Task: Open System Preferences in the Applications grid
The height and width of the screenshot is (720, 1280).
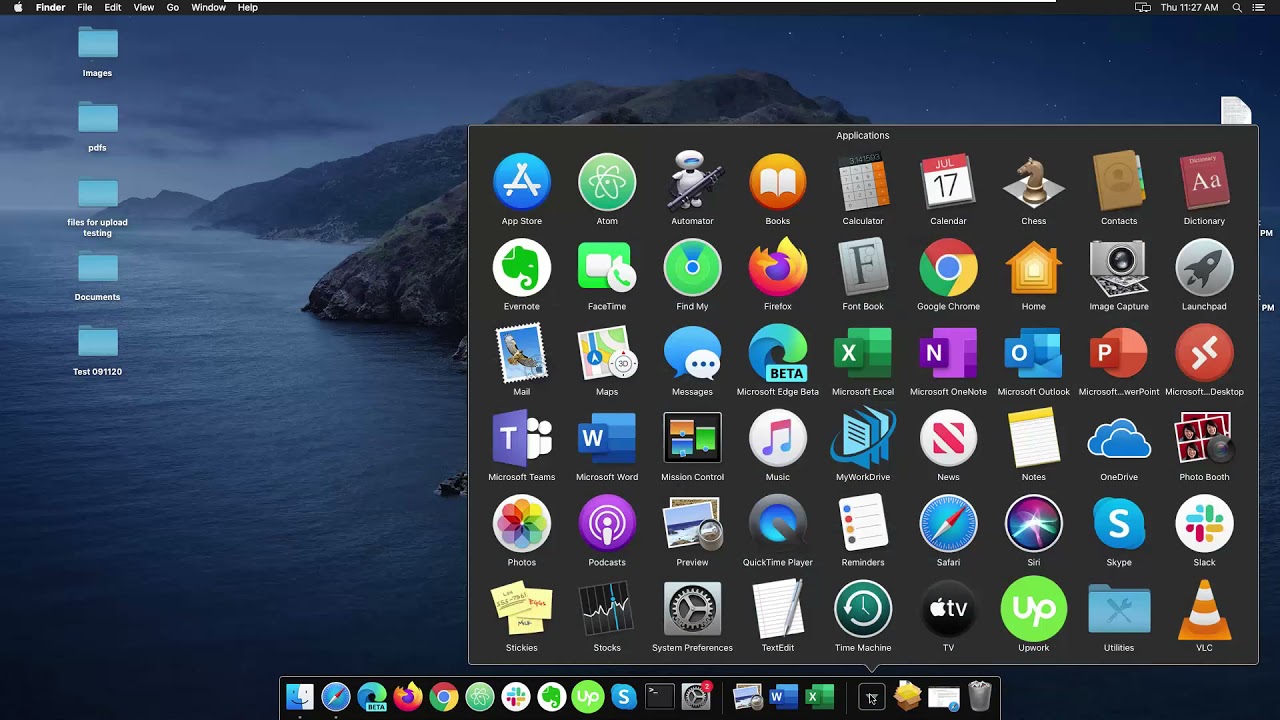Action: 692,609
